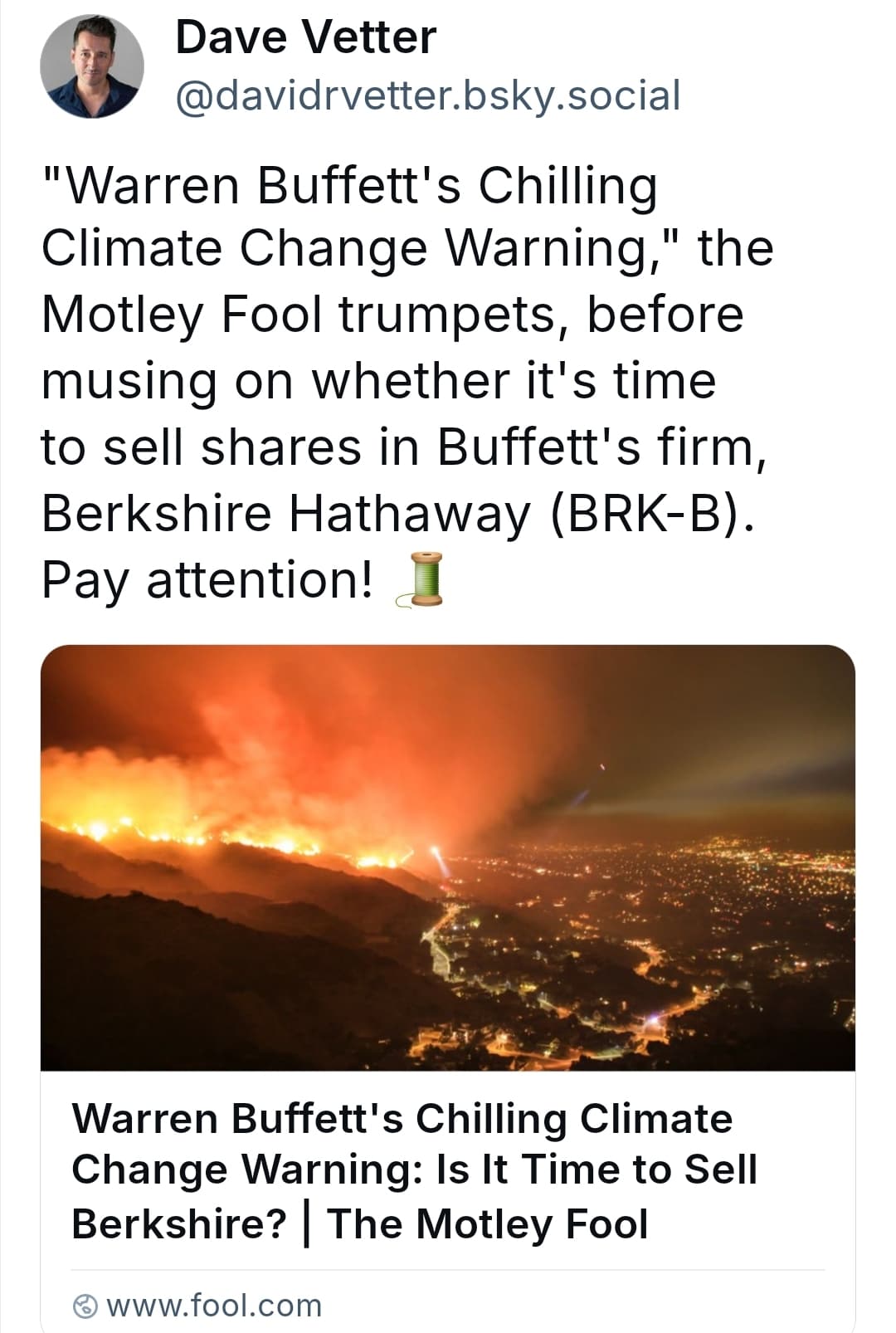Image resolution: width=896 pixels, height=1333 pixels.
Task: Open Dave Vetter's profile avatar
Action: pos(92,66)
